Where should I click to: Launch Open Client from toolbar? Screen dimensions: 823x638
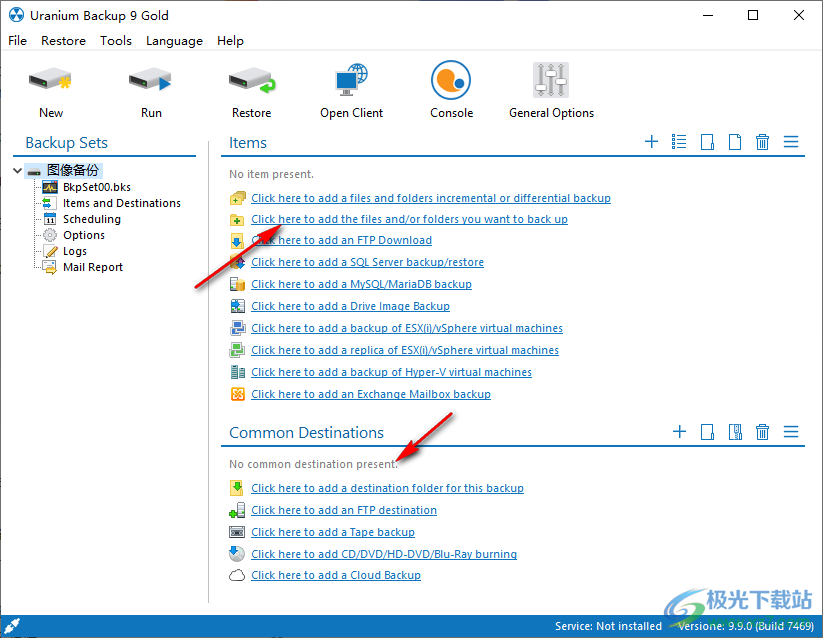tap(351, 82)
